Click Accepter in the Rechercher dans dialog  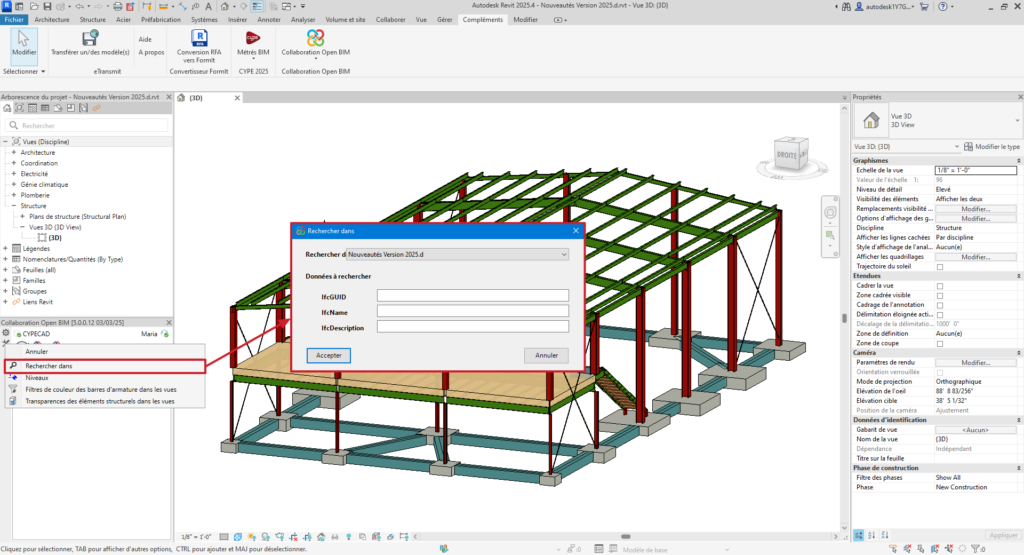tap(328, 355)
